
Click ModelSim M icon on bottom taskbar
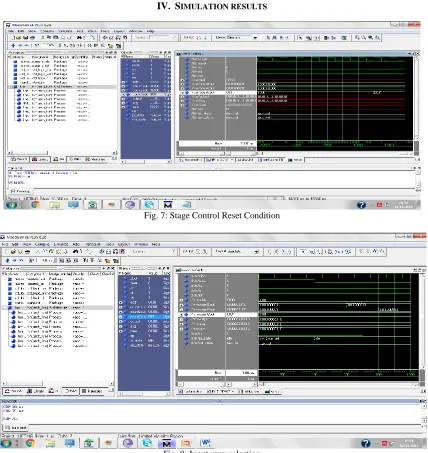(166, 443)
